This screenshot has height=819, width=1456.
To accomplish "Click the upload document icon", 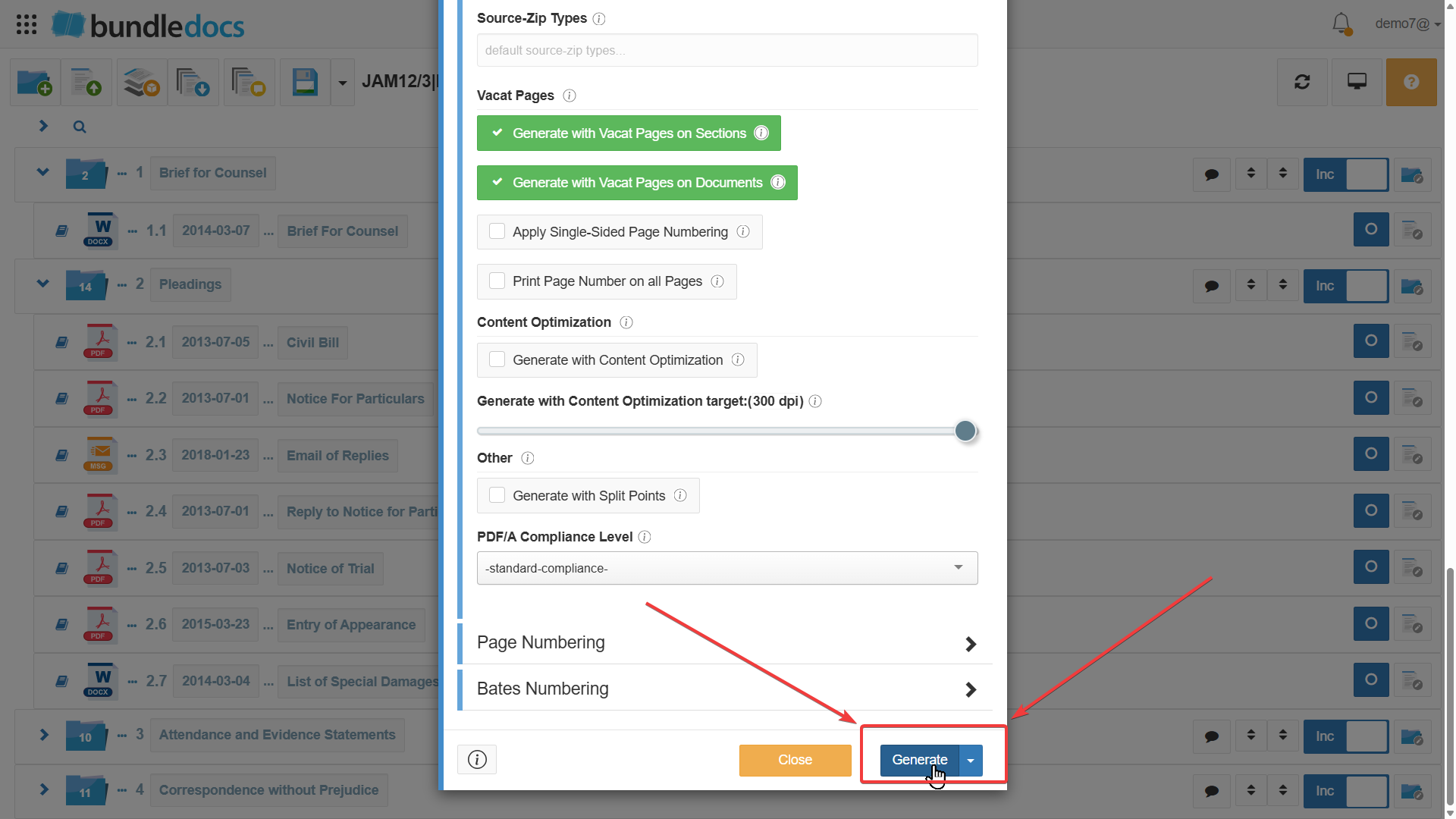I will (86, 82).
